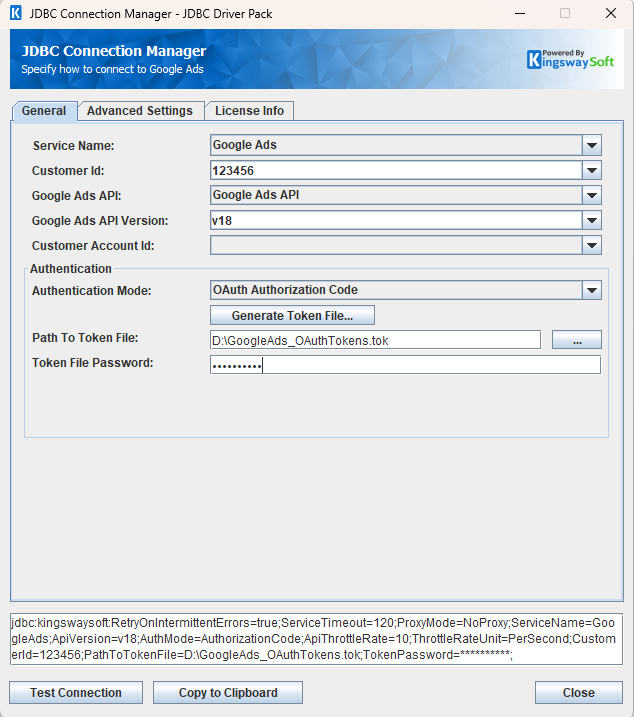Click the Customer Id field showing 123456
The height and width of the screenshot is (717, 634).
point(396,171)
